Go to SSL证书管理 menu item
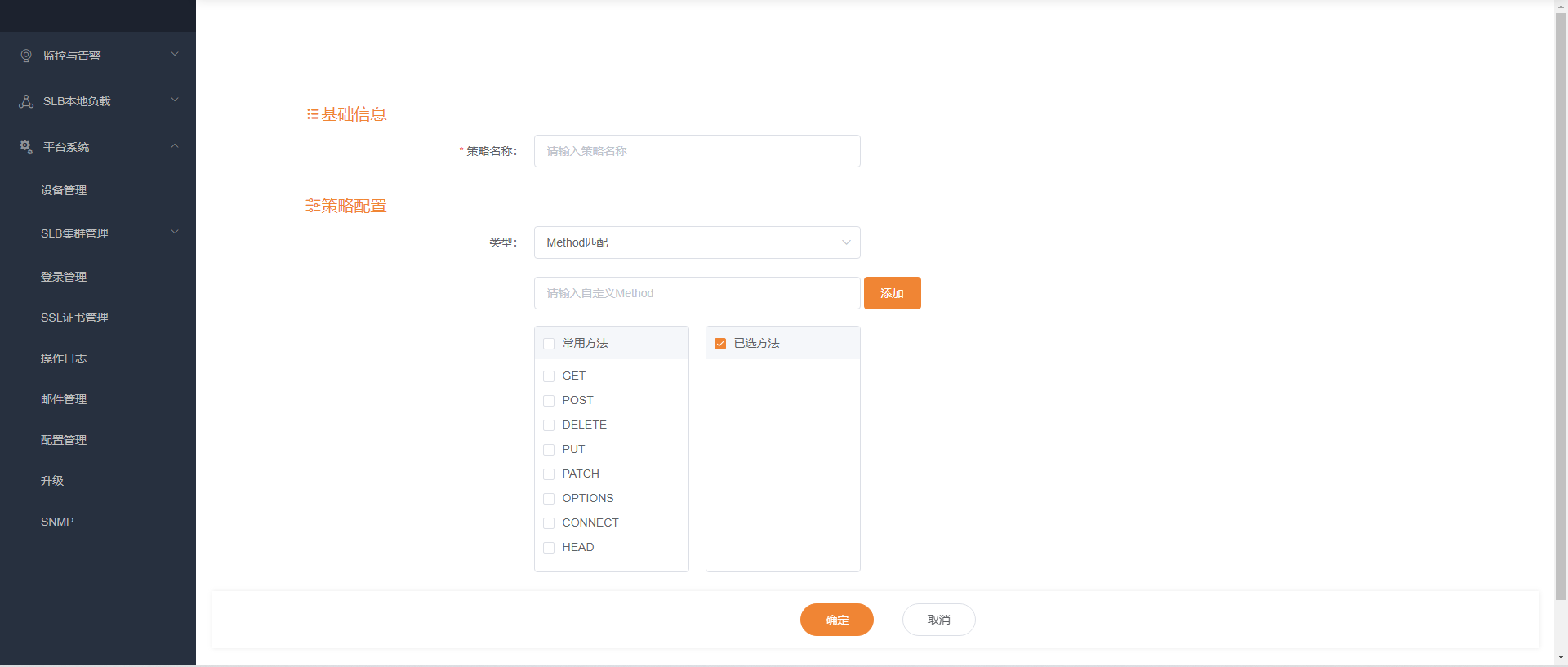The height and width of the screenshot is (667, 1568). pos(74,318)
